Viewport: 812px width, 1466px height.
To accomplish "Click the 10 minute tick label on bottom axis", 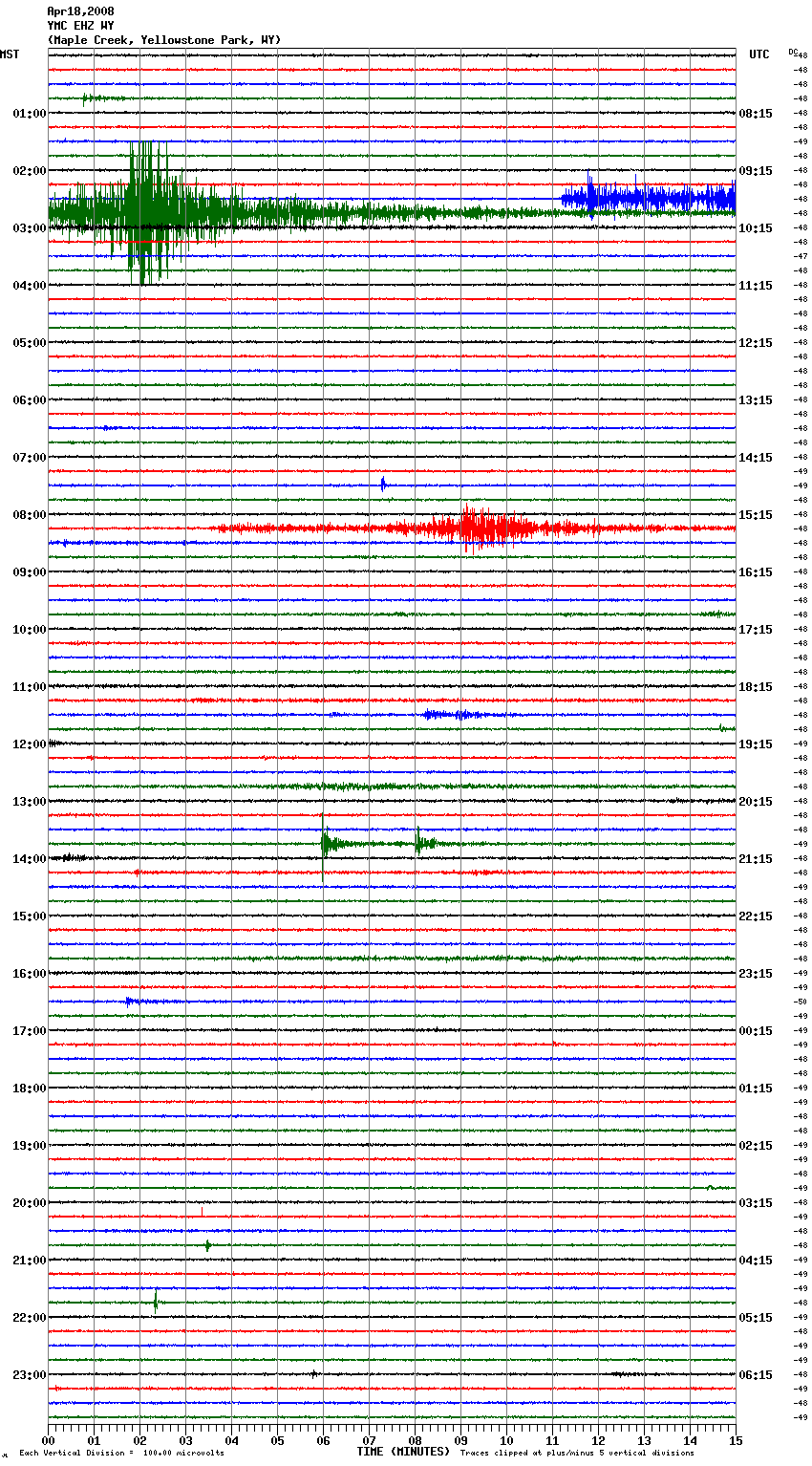I will pos(506,1440).
